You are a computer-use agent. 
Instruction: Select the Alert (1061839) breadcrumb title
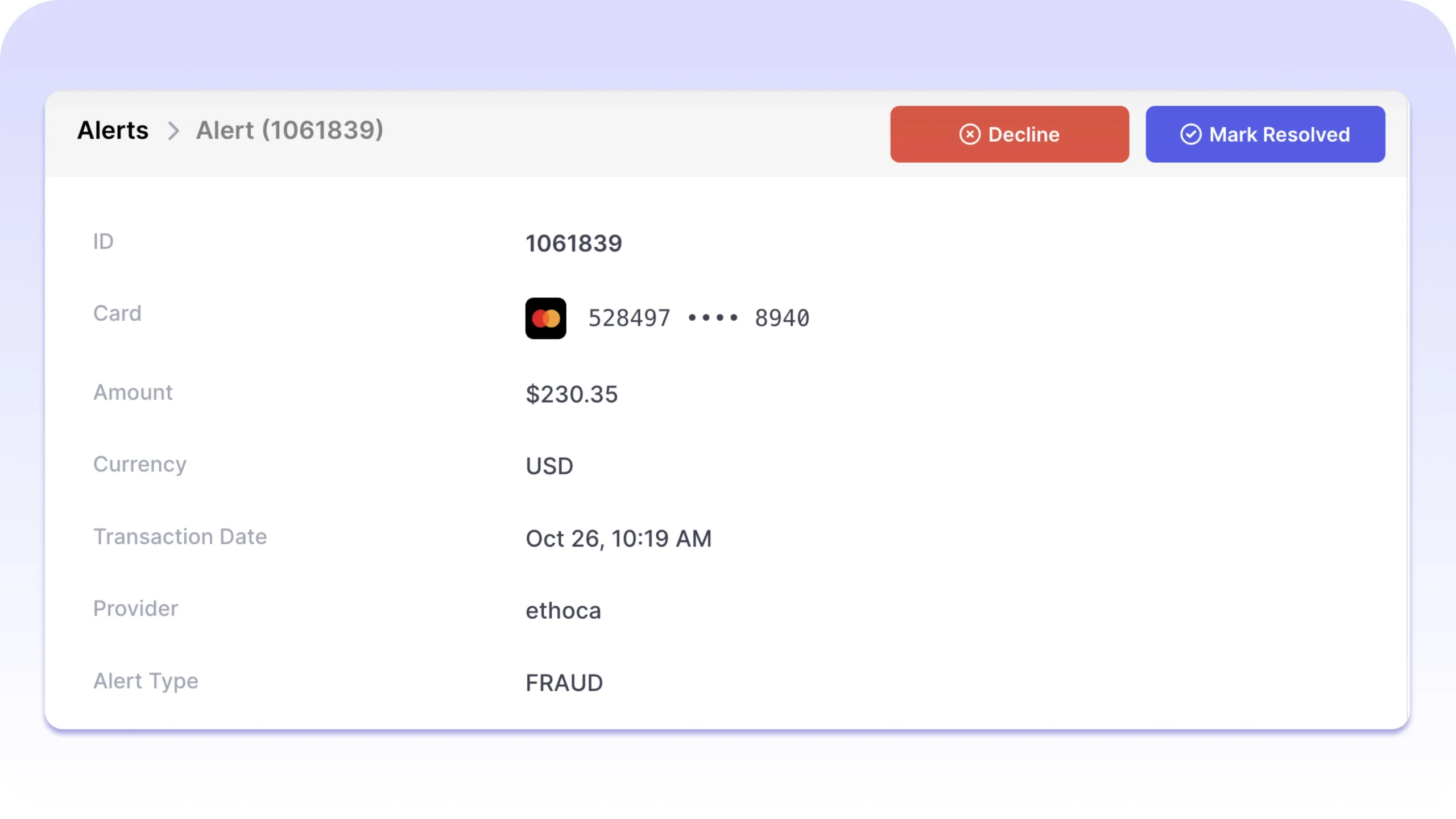point(289,130)
